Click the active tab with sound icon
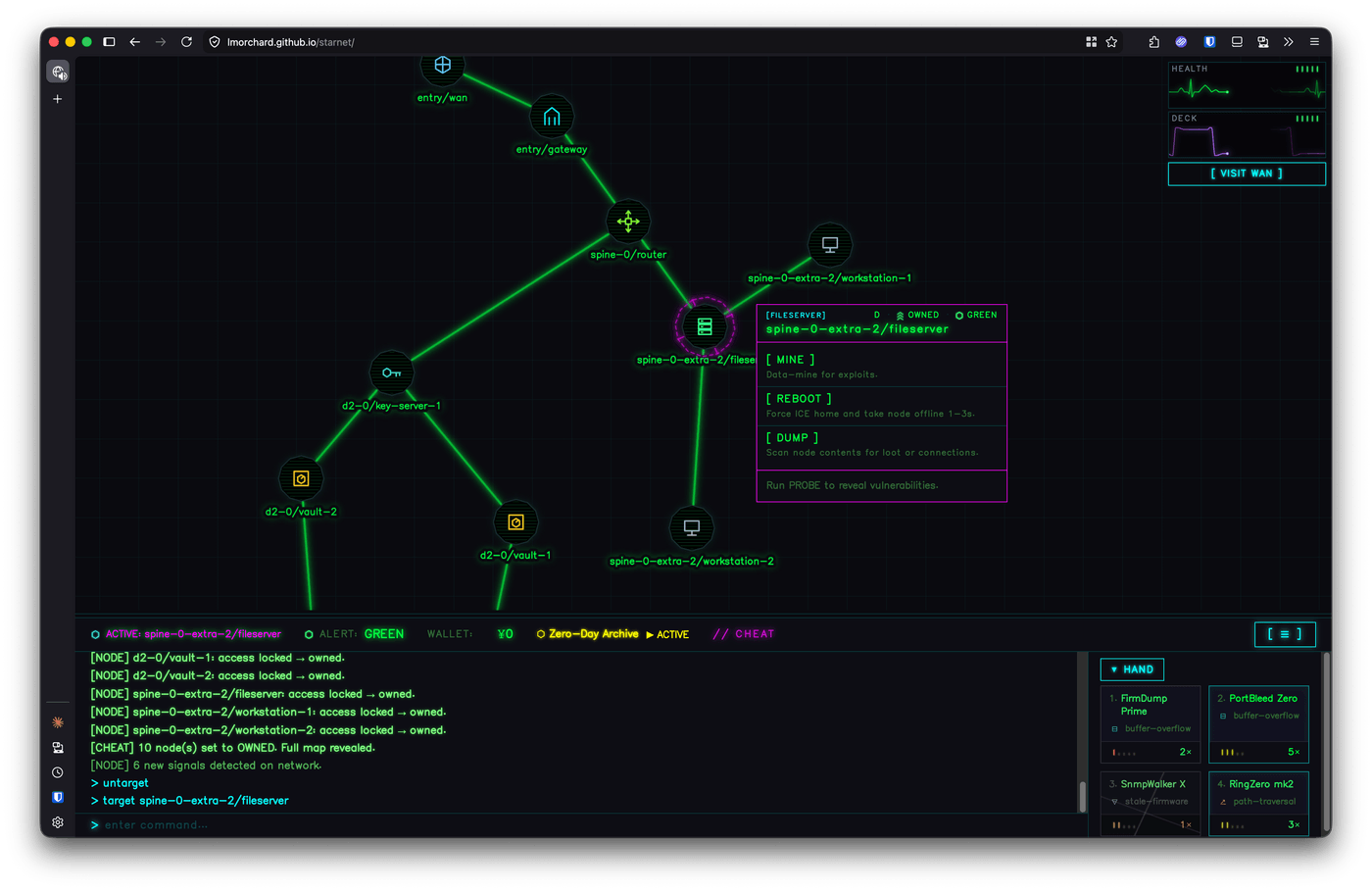Image resolution: width=1372 pixels, height=891 pixels. 58,73
